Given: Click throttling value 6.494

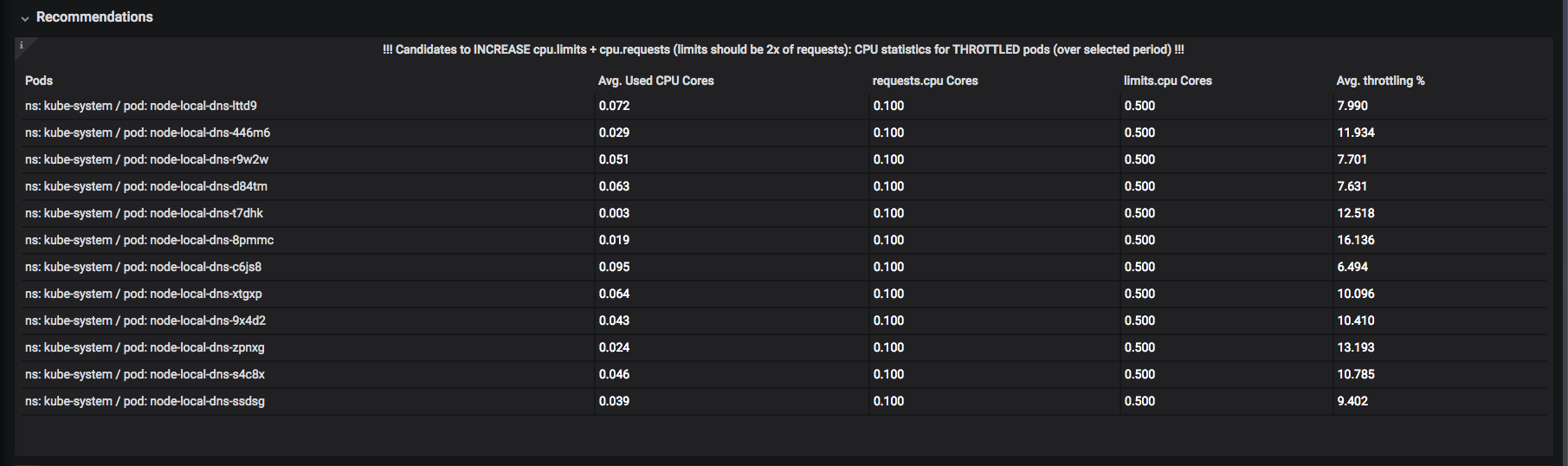Looking at the screenshot, I should click(x=1352, y=267).
